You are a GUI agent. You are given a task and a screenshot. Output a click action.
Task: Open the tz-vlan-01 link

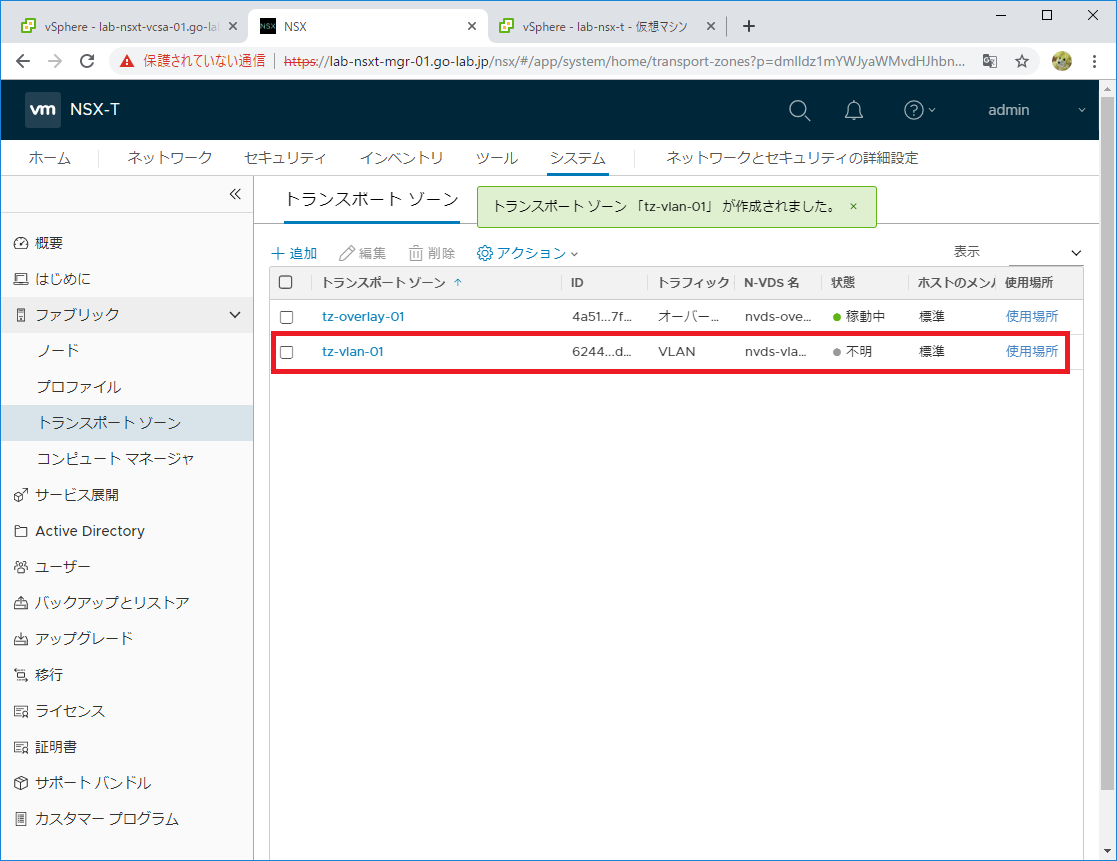pos(353,351)
